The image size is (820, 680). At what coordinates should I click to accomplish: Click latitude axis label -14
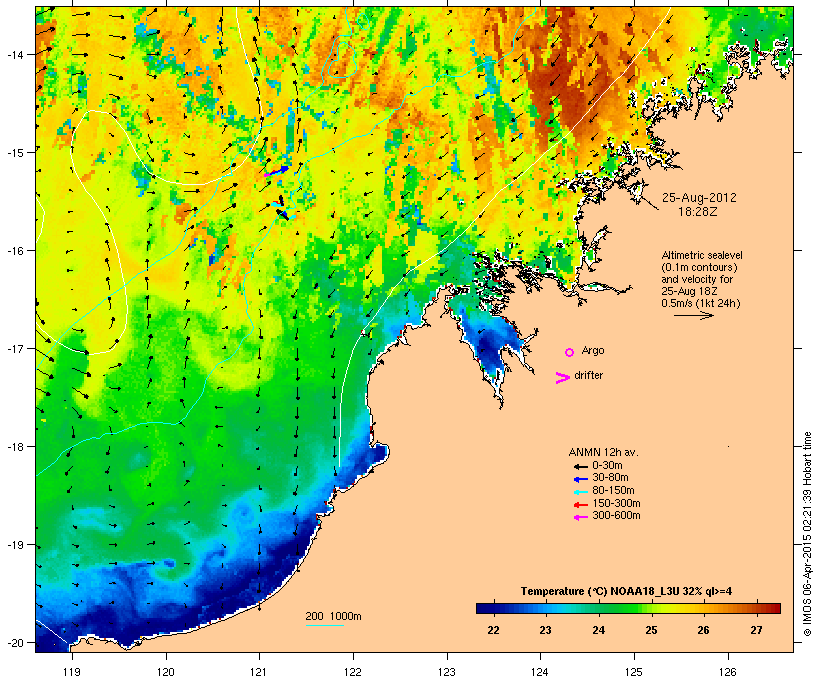[x=14, y=55]
